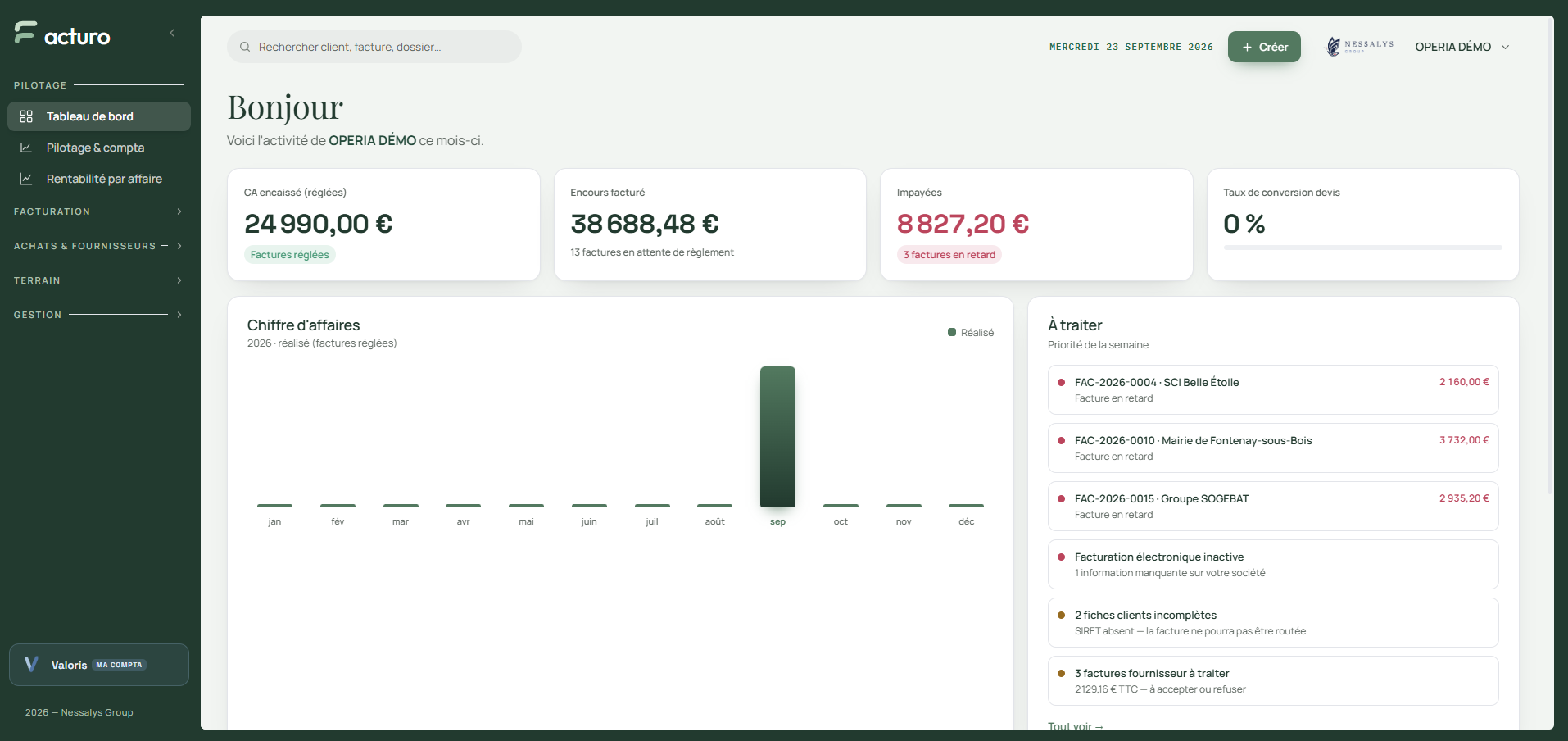This screenshot has height=741, width=1568.
Task: Expand the Terrain section
Action: [98, 280]
